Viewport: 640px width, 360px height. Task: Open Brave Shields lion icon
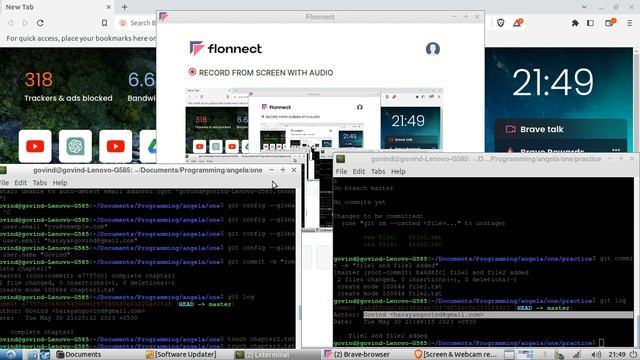(x=501, y=23)
